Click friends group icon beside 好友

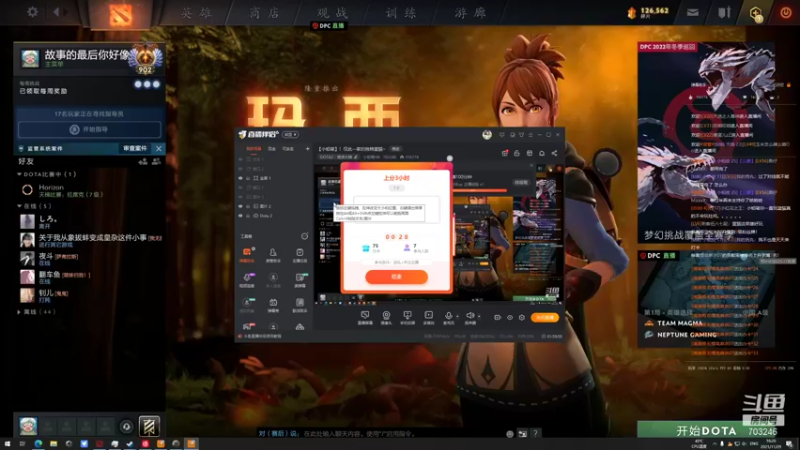(156, 162)
